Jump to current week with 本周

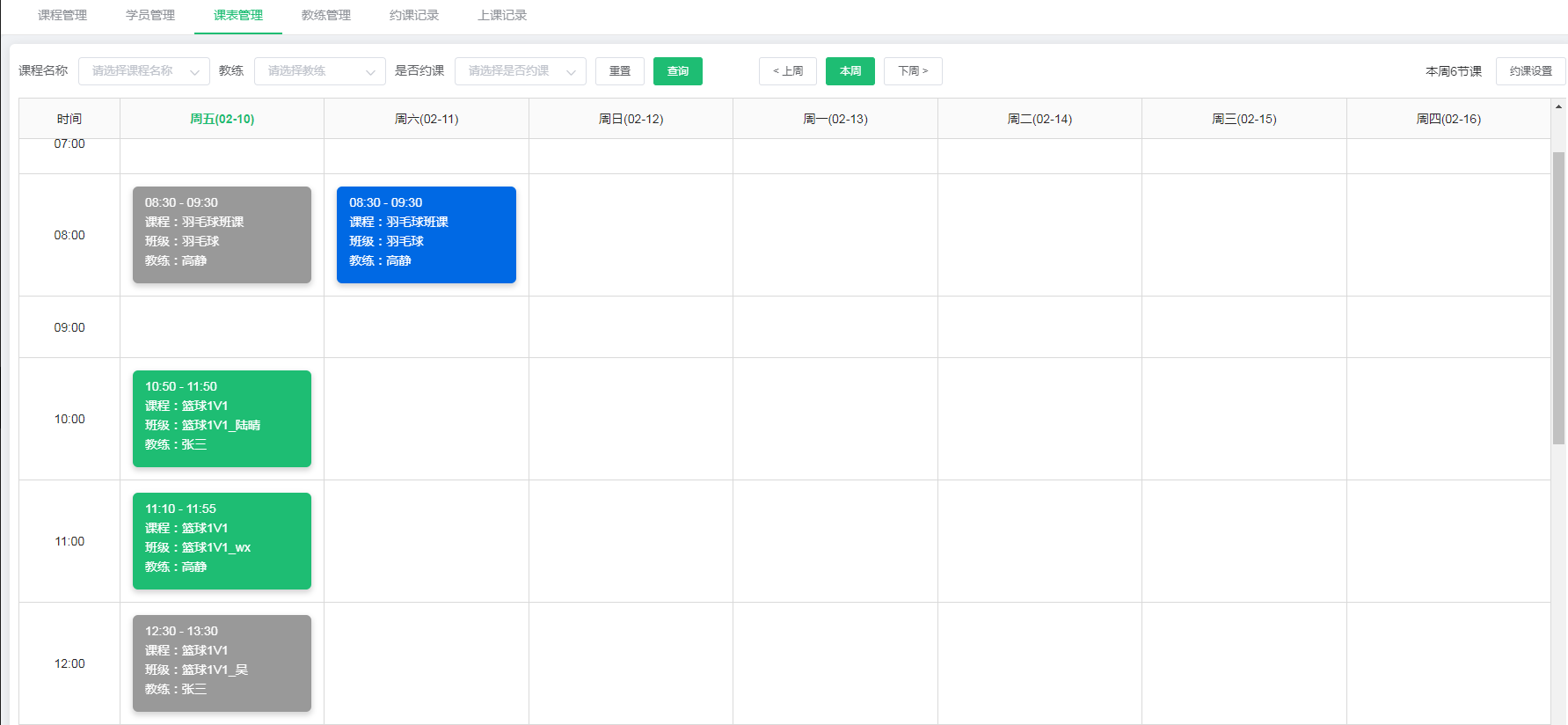850,71
